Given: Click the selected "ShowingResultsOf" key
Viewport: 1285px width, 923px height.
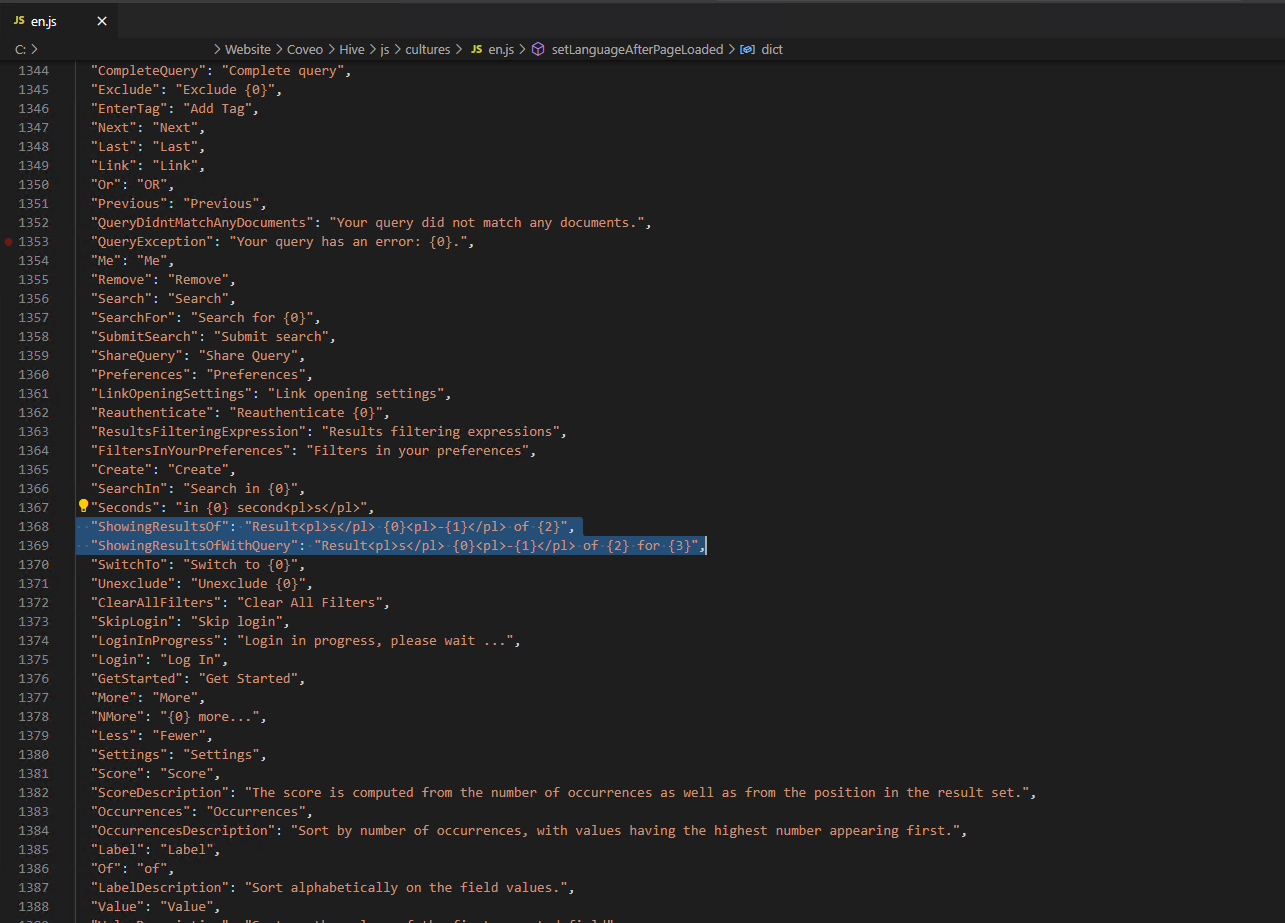Looking at the screenshot, I should (x=161, y=527).
